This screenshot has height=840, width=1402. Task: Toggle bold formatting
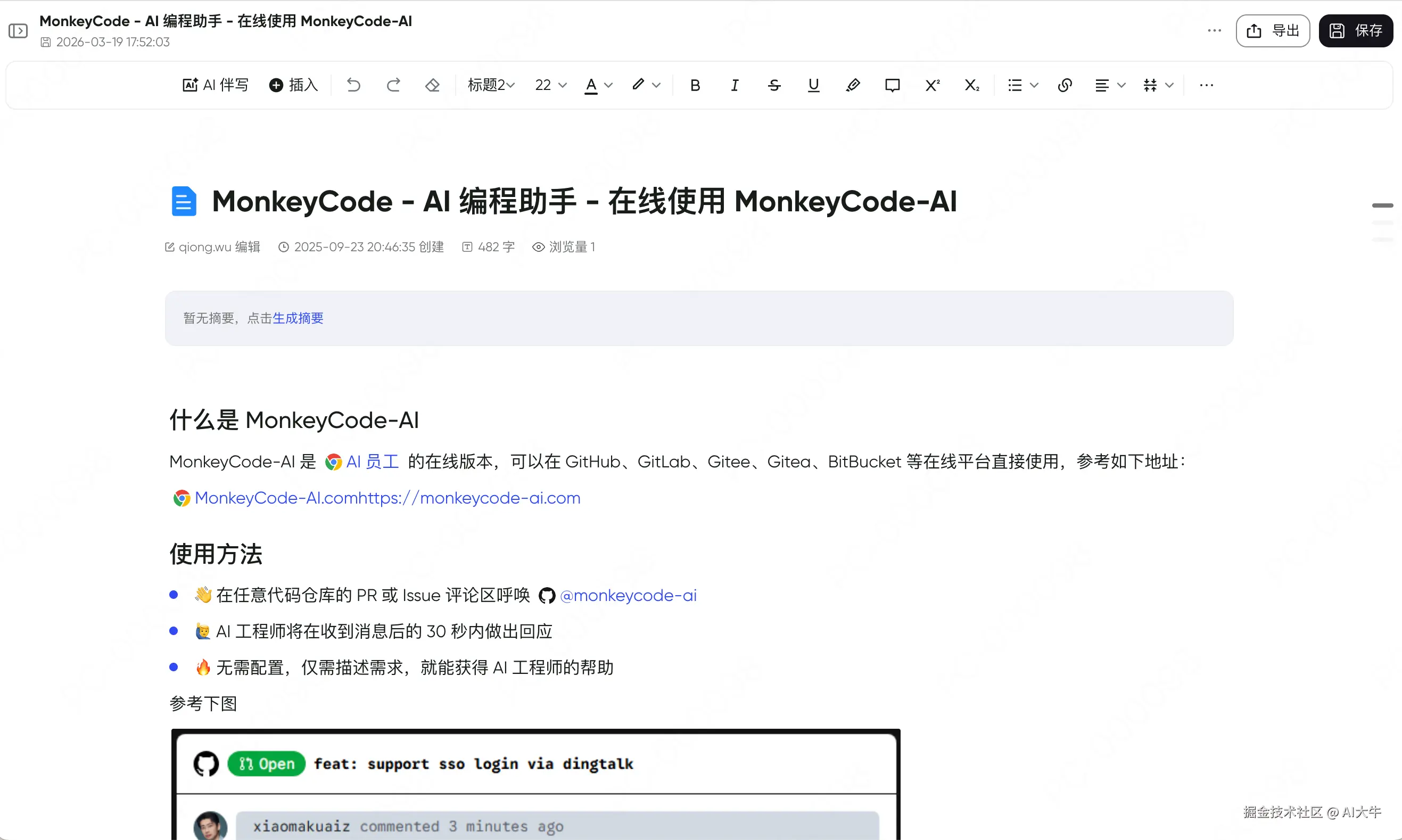tap(695, 85)
